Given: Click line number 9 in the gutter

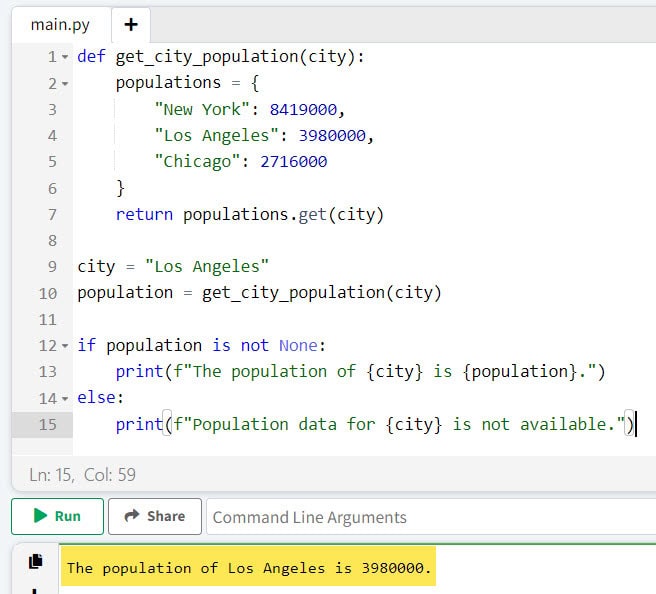Looking at the screenshot, I should [x=52, y=267].
